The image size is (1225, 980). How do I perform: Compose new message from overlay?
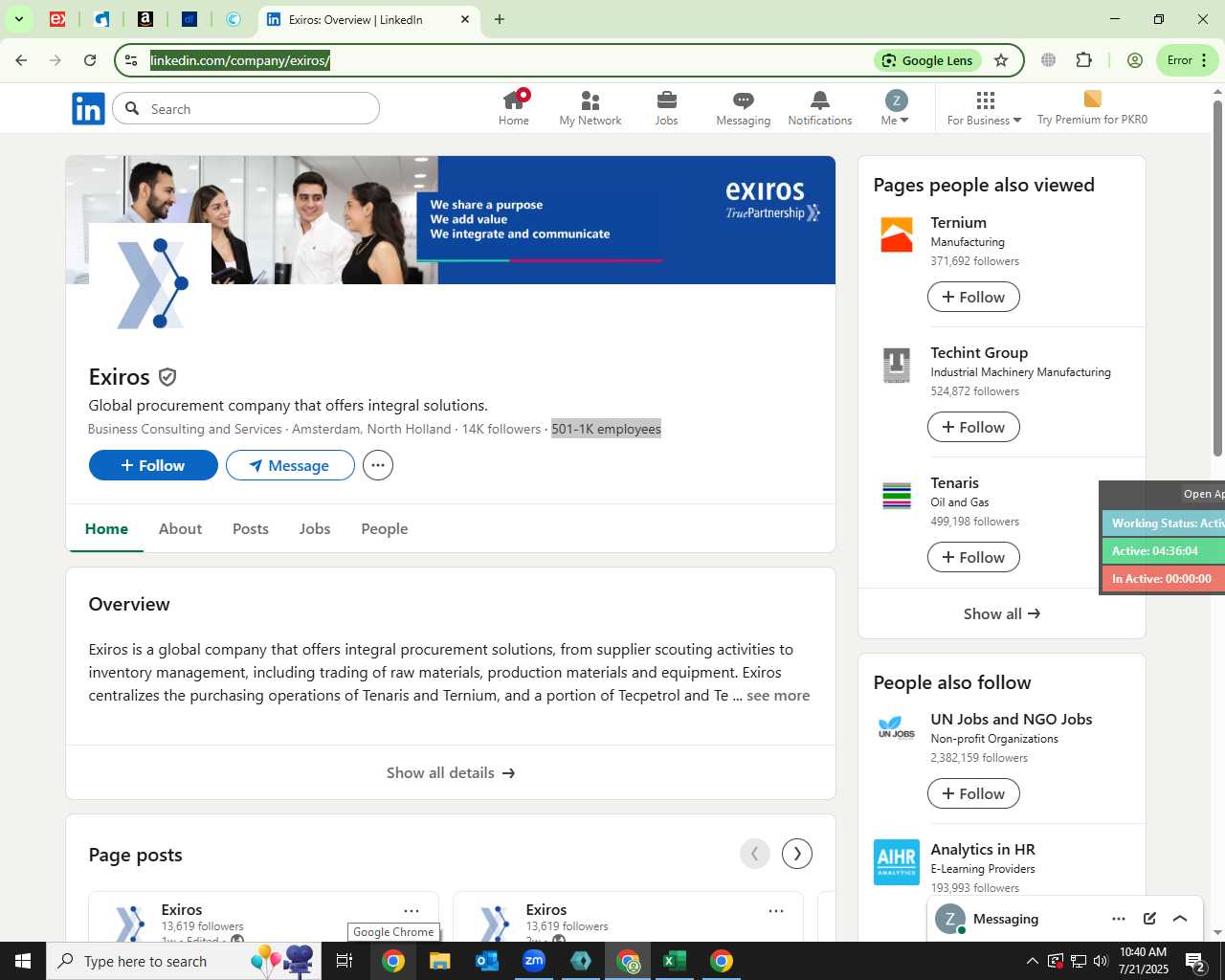tap(1149, 919)
